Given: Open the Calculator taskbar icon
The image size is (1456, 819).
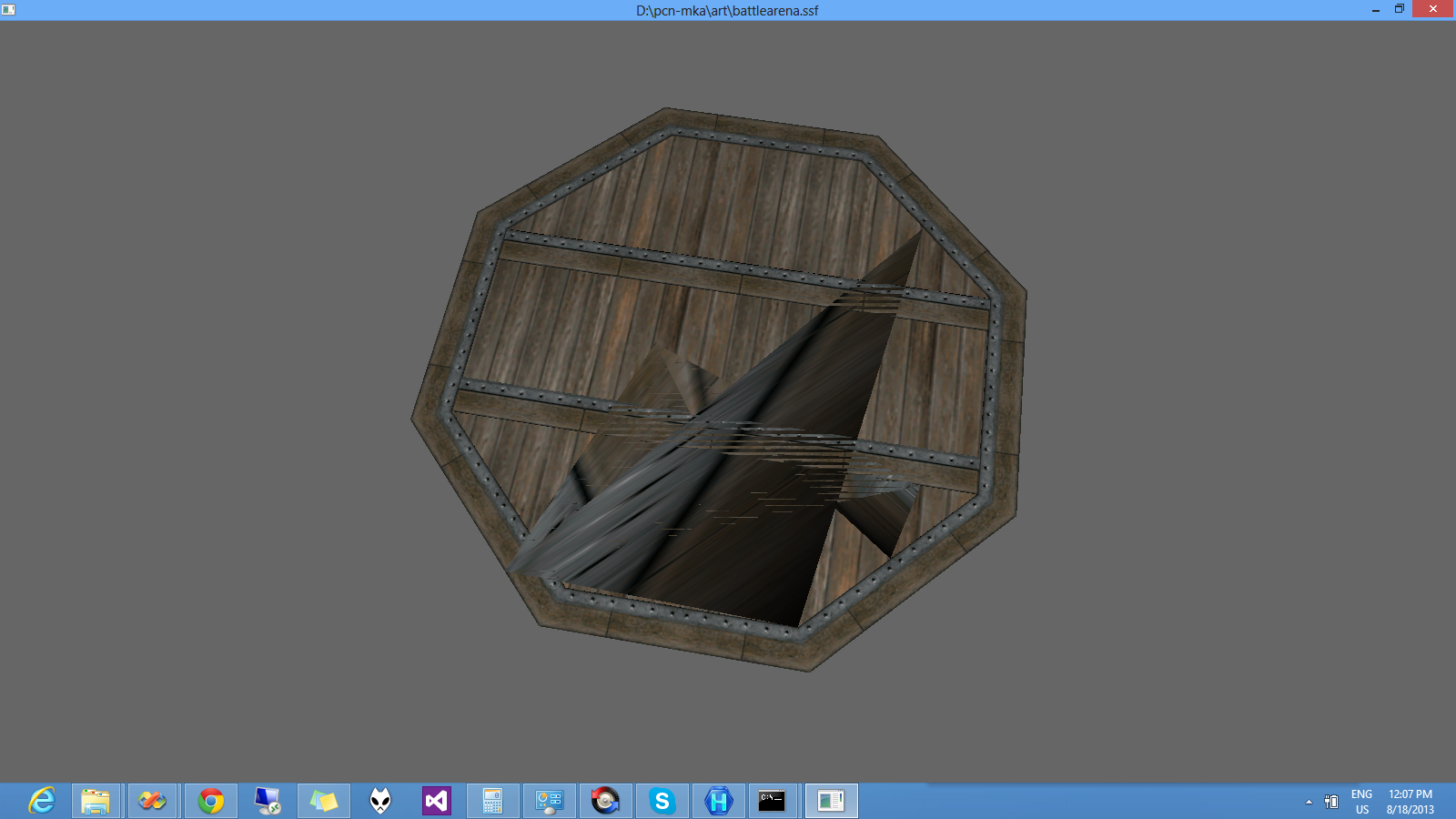Looking at the screenshot, I should tap(492, 801).
